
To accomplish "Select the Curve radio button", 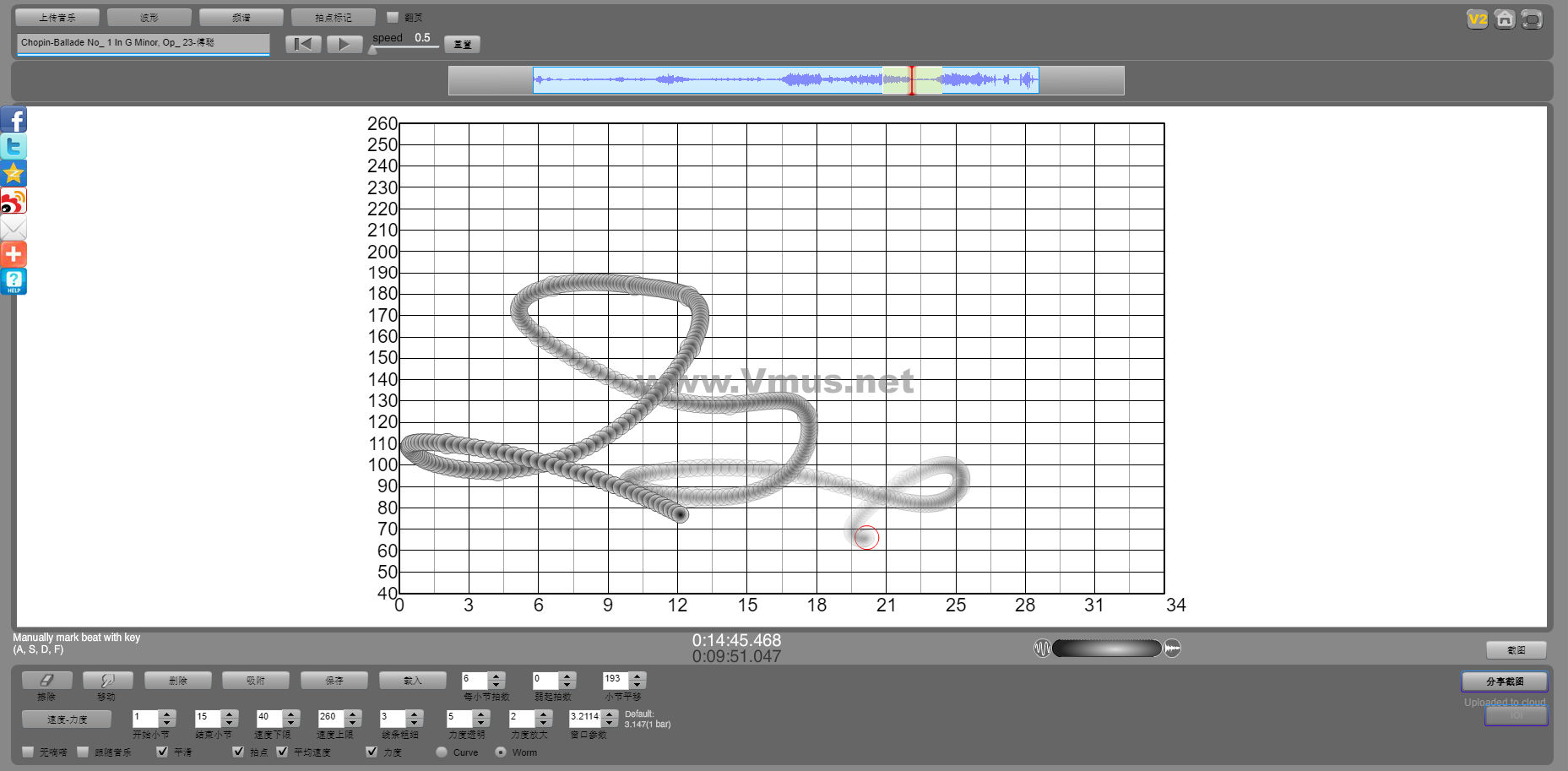I will click(442, 752).
